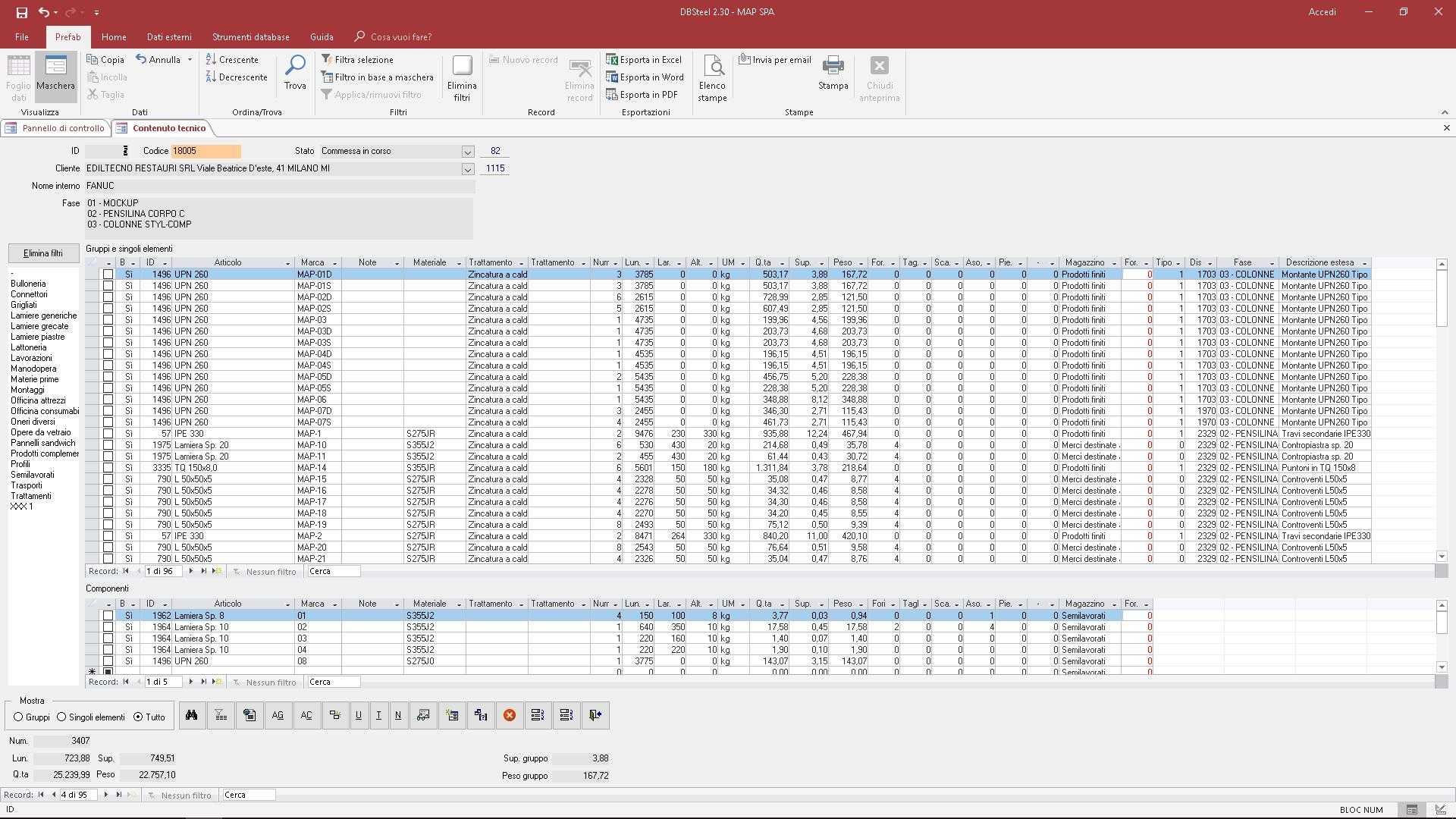
Task: Click the T underlined button
Action: pyautogui.click(x=378, y=715)
